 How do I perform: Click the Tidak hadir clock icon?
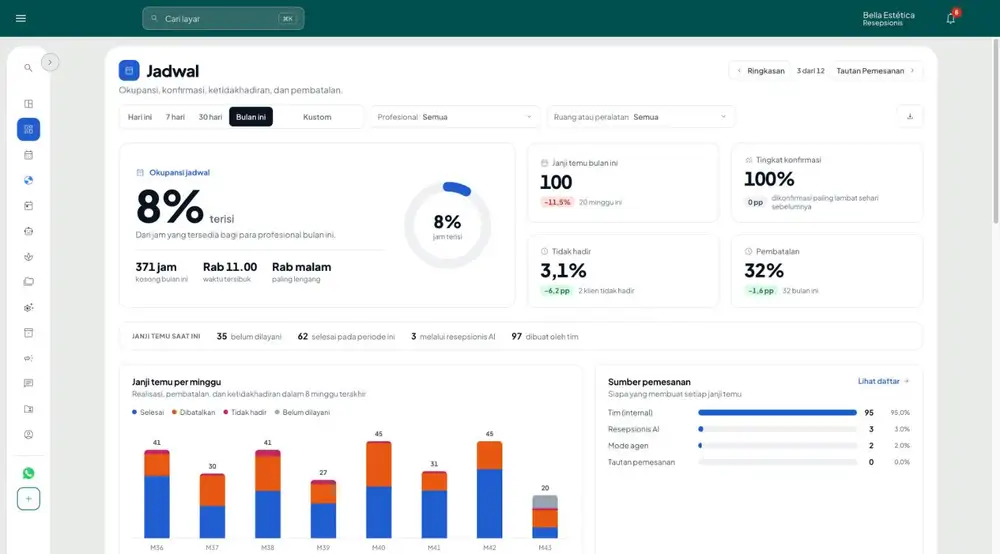tap(544, 251)
